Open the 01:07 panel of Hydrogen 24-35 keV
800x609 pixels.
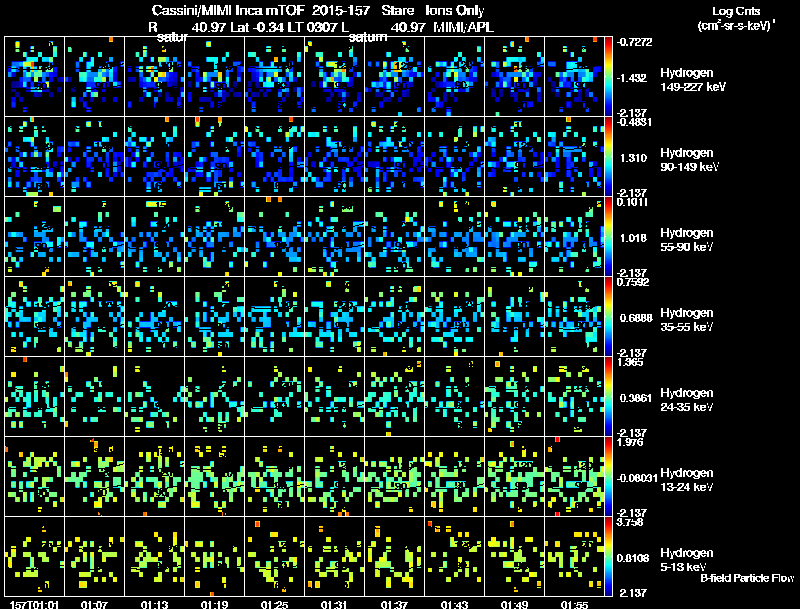(94, 397)
